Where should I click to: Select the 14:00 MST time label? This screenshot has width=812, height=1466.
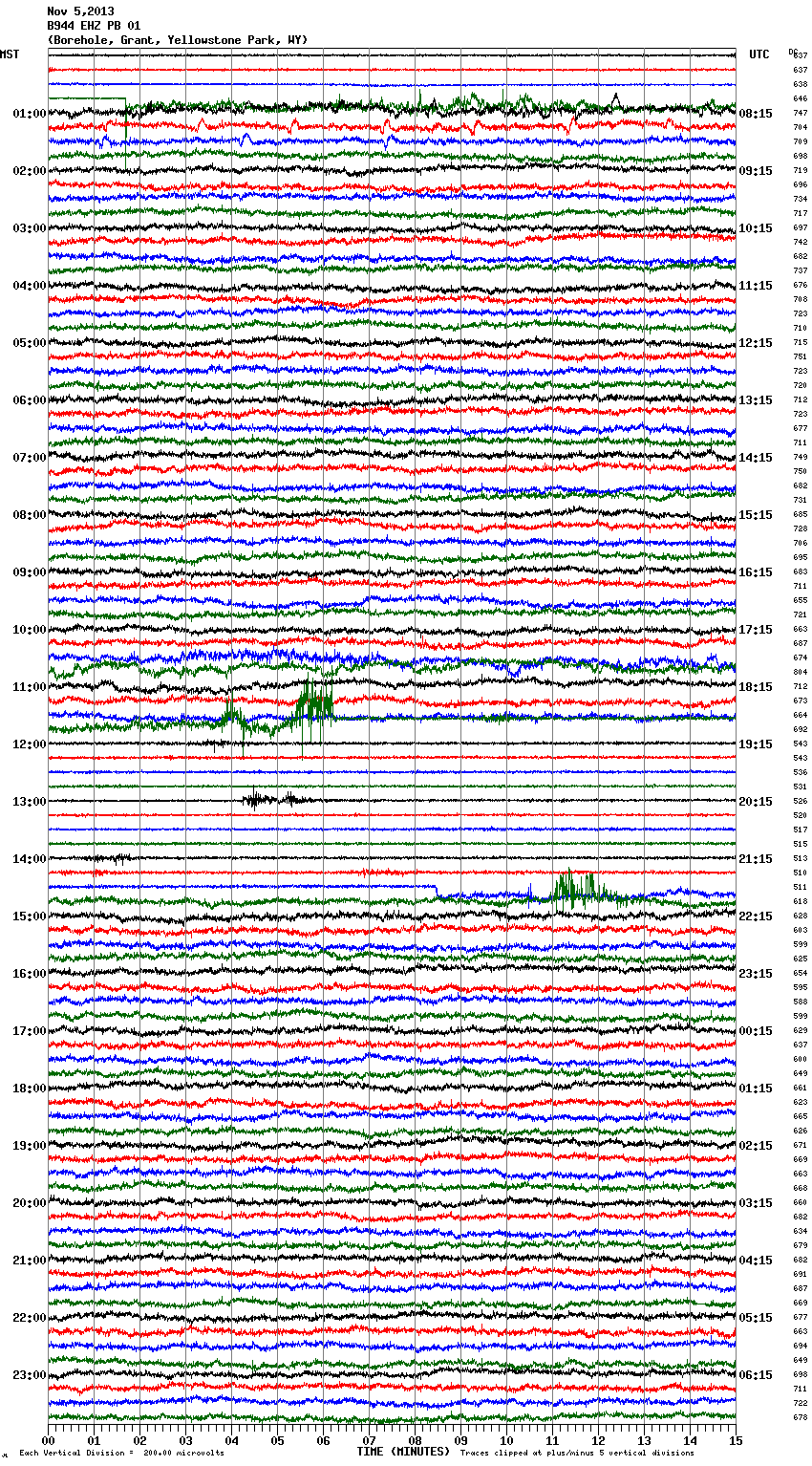(x=29, y=859)
